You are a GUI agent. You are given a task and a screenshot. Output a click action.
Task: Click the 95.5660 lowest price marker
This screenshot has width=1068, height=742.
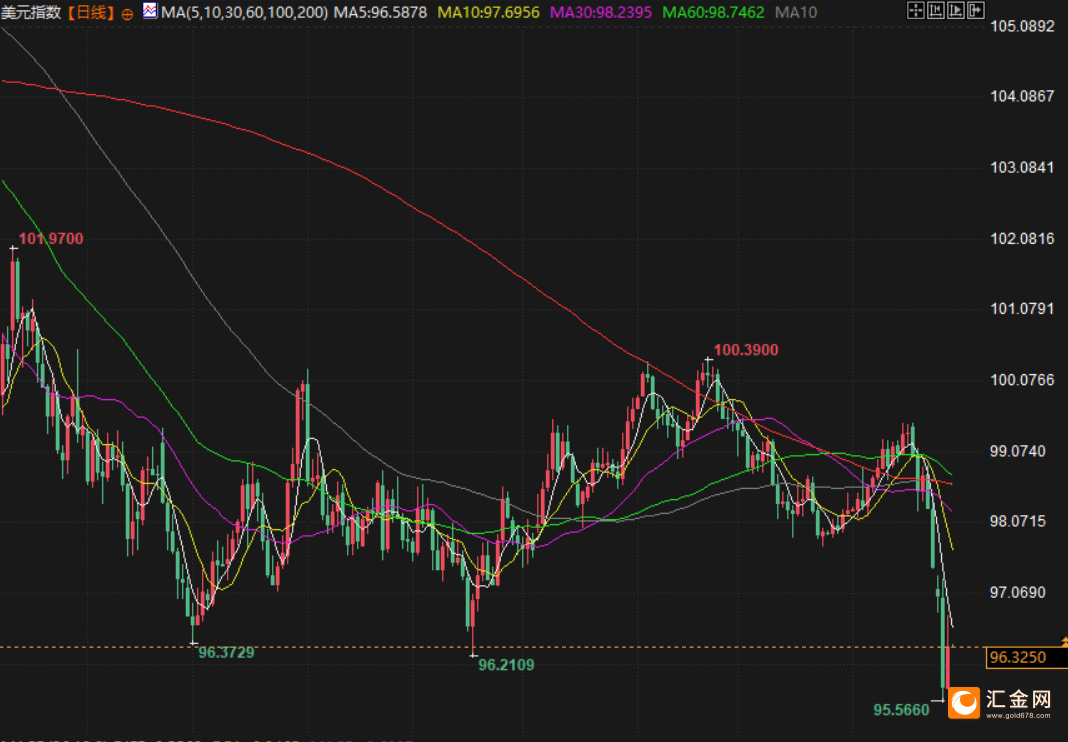point(901,710)
